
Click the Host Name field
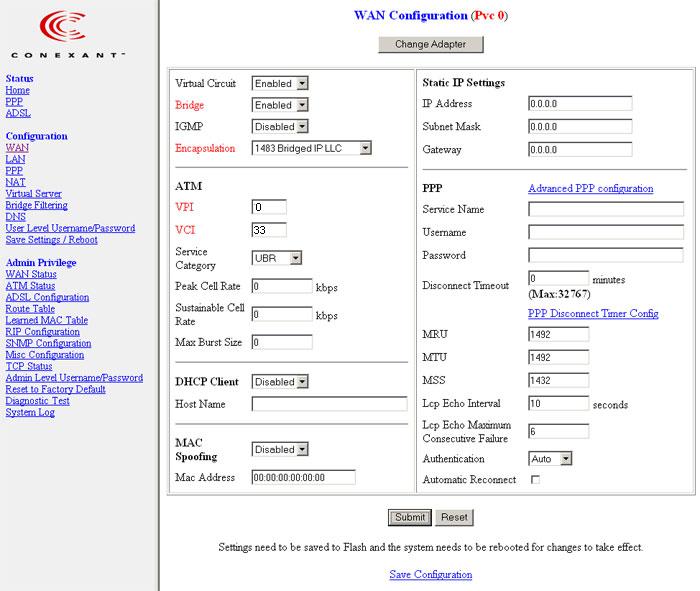point(329,404)
